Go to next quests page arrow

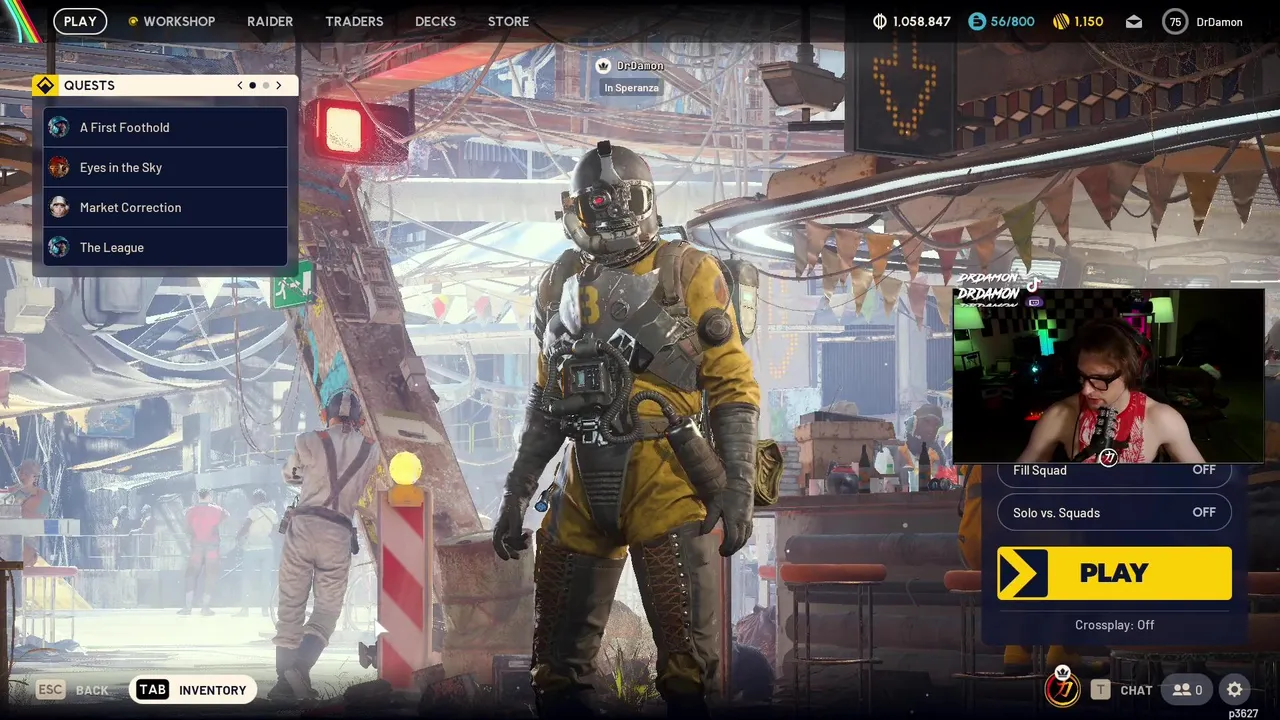(279, 86)
